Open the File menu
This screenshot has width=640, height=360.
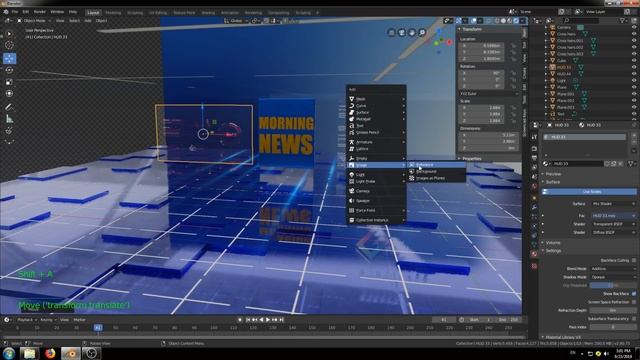click(x=15, y=12)
